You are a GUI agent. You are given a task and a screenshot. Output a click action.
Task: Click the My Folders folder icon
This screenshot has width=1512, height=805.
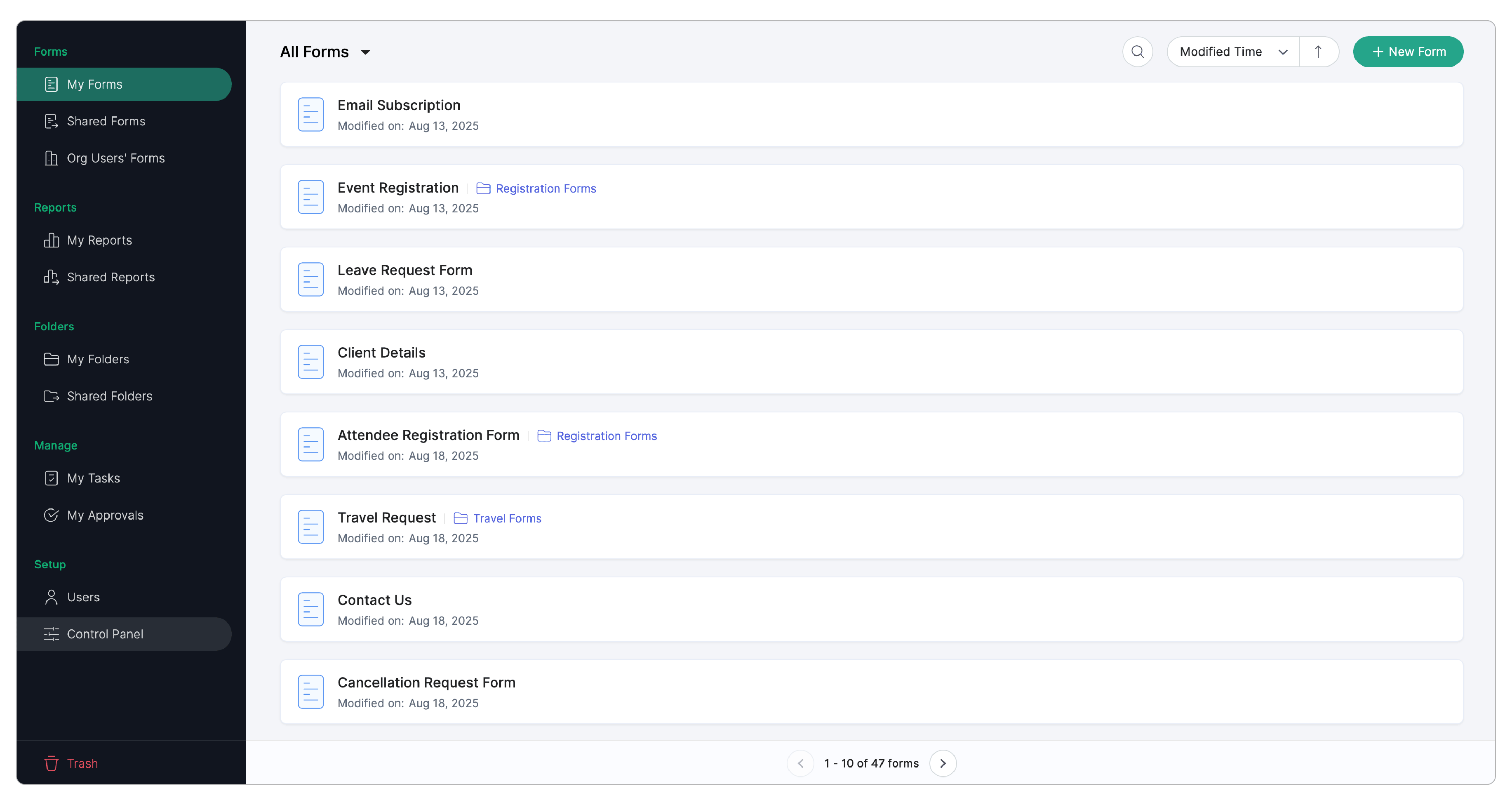pyautogui.click(x=51, y=359)
